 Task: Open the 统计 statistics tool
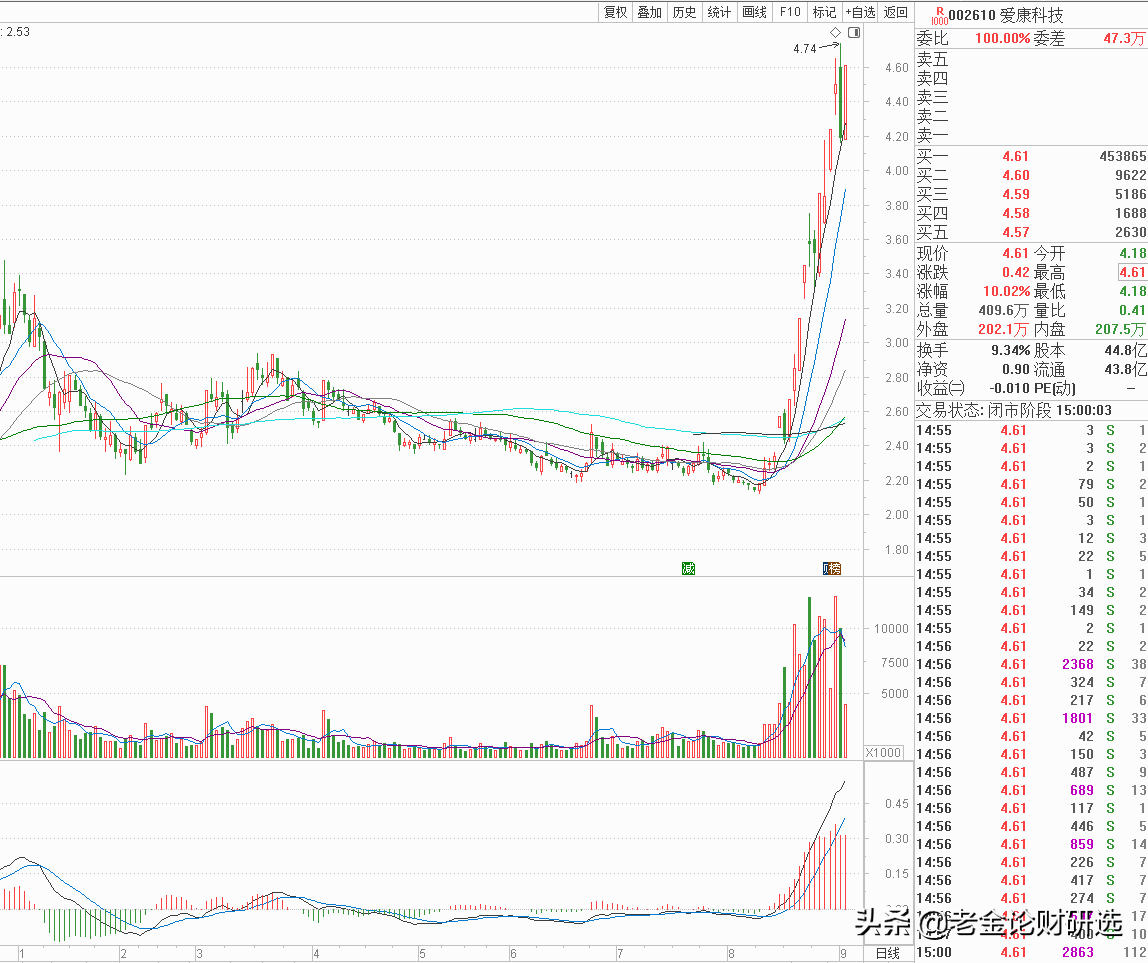(719, 12)
